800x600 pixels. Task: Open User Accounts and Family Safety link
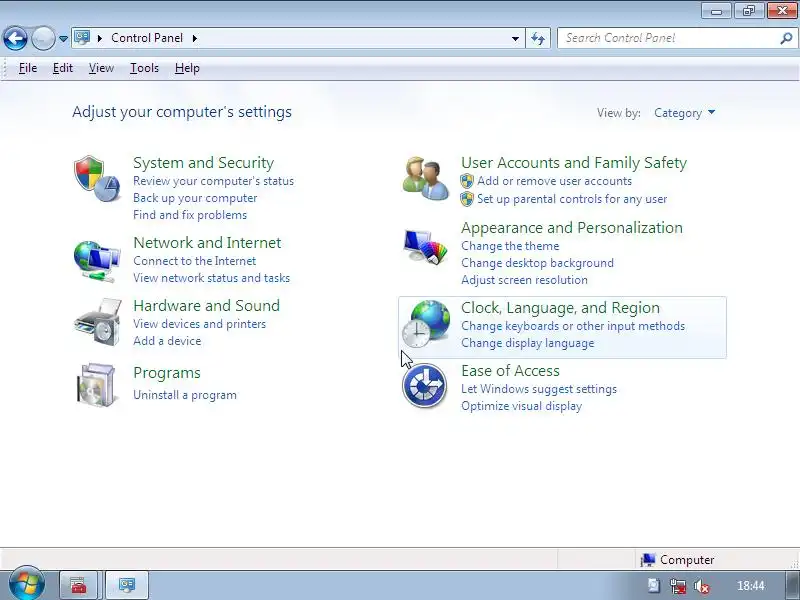pyautogui.click(x=574, y=163)
